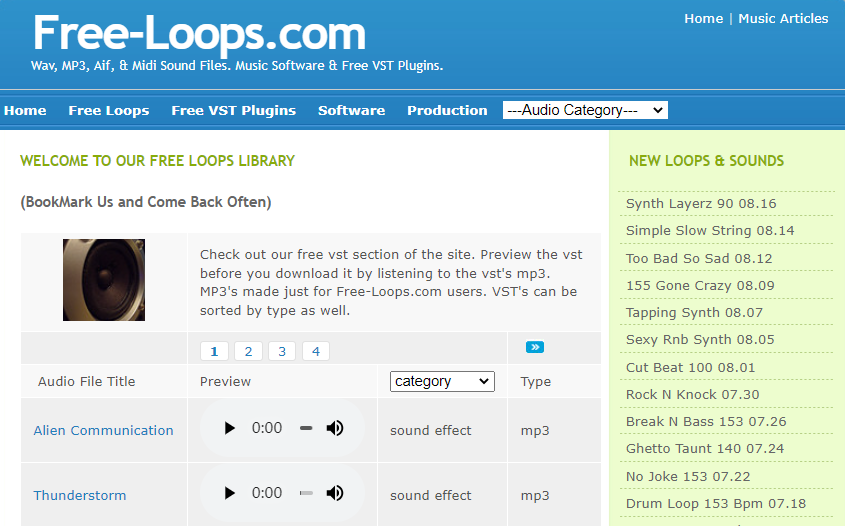Open the Software menu item
The image size is (845, 526).
pyautogui.click(x=351, y=110)
